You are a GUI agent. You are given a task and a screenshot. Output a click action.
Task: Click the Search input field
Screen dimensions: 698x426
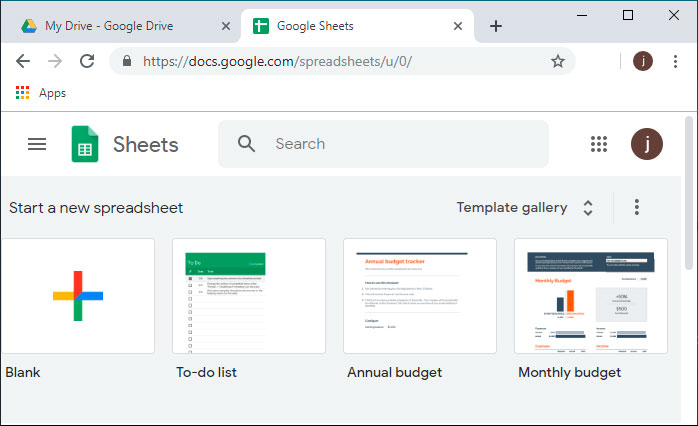(x=383, y=144)
